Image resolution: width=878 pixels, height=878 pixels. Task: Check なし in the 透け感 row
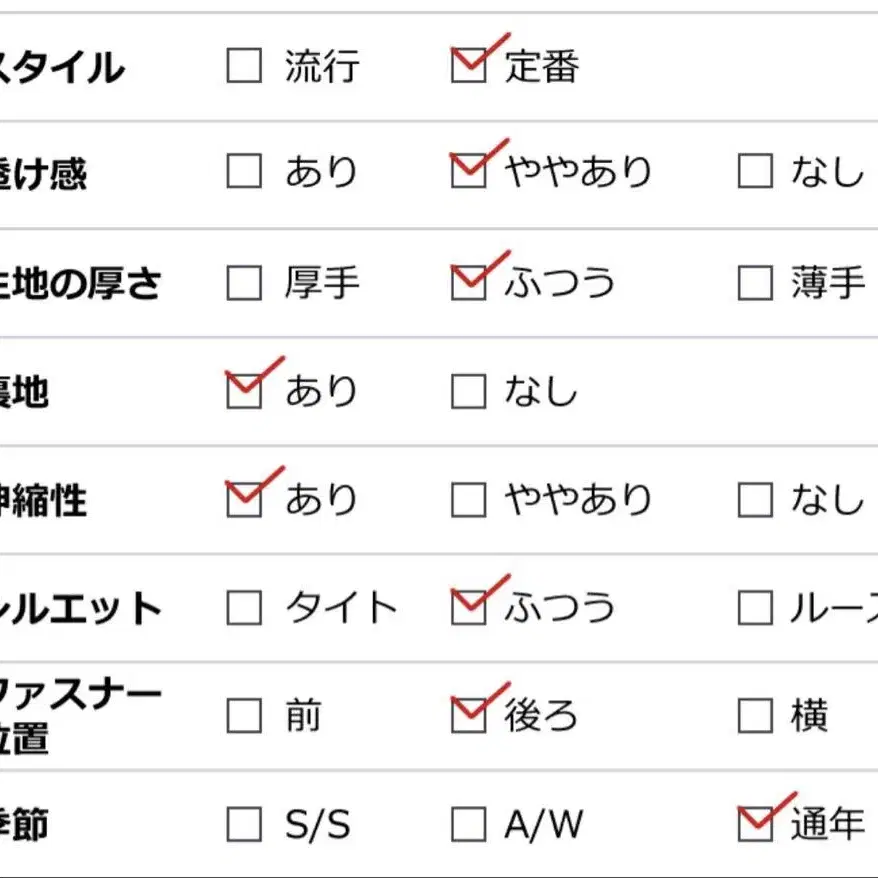pos(755,172)
